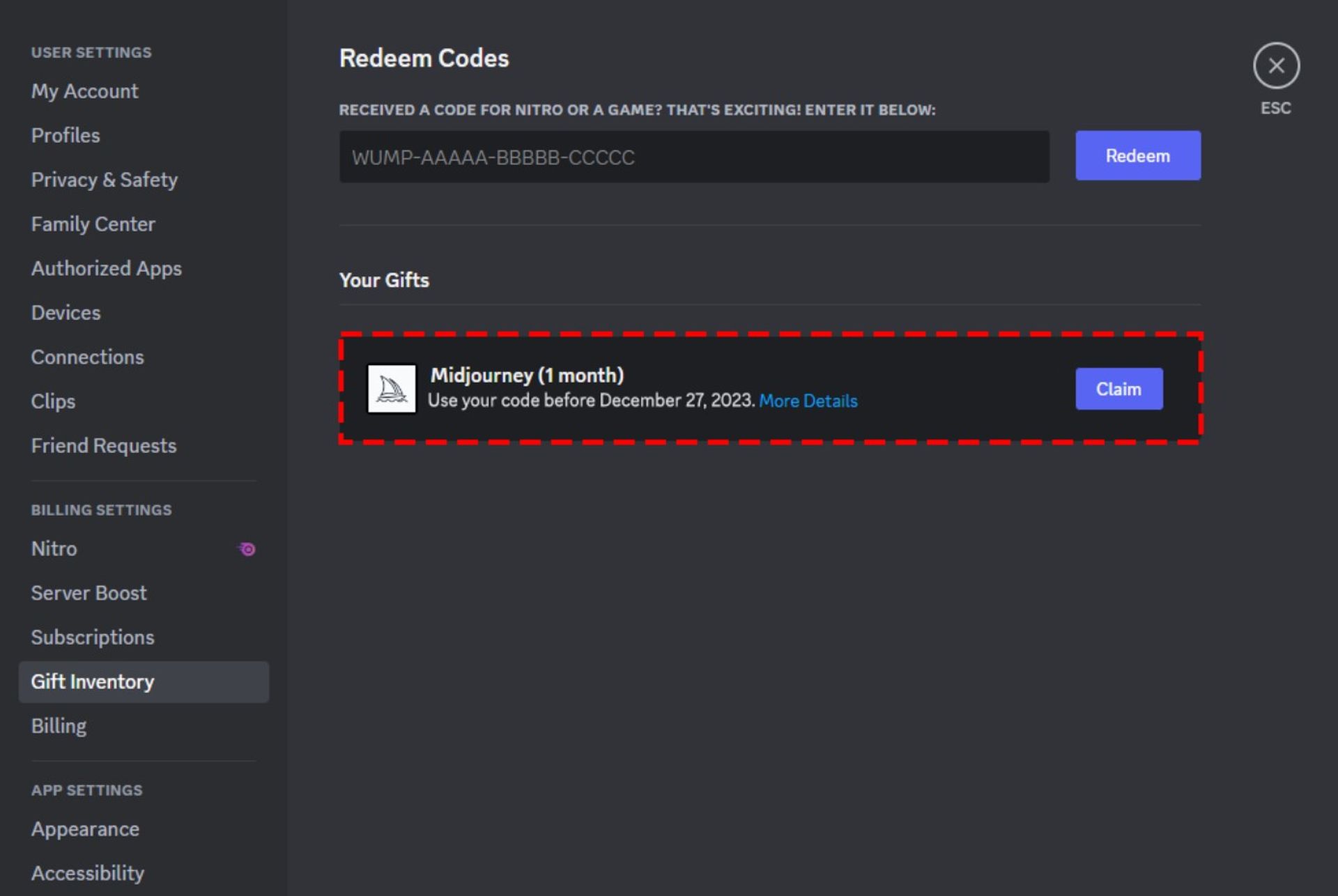Image resolution: width=1338 pixels, height=896 pixels.
Task: Expand the Privacy and Safety section
Action: point(104,179)
